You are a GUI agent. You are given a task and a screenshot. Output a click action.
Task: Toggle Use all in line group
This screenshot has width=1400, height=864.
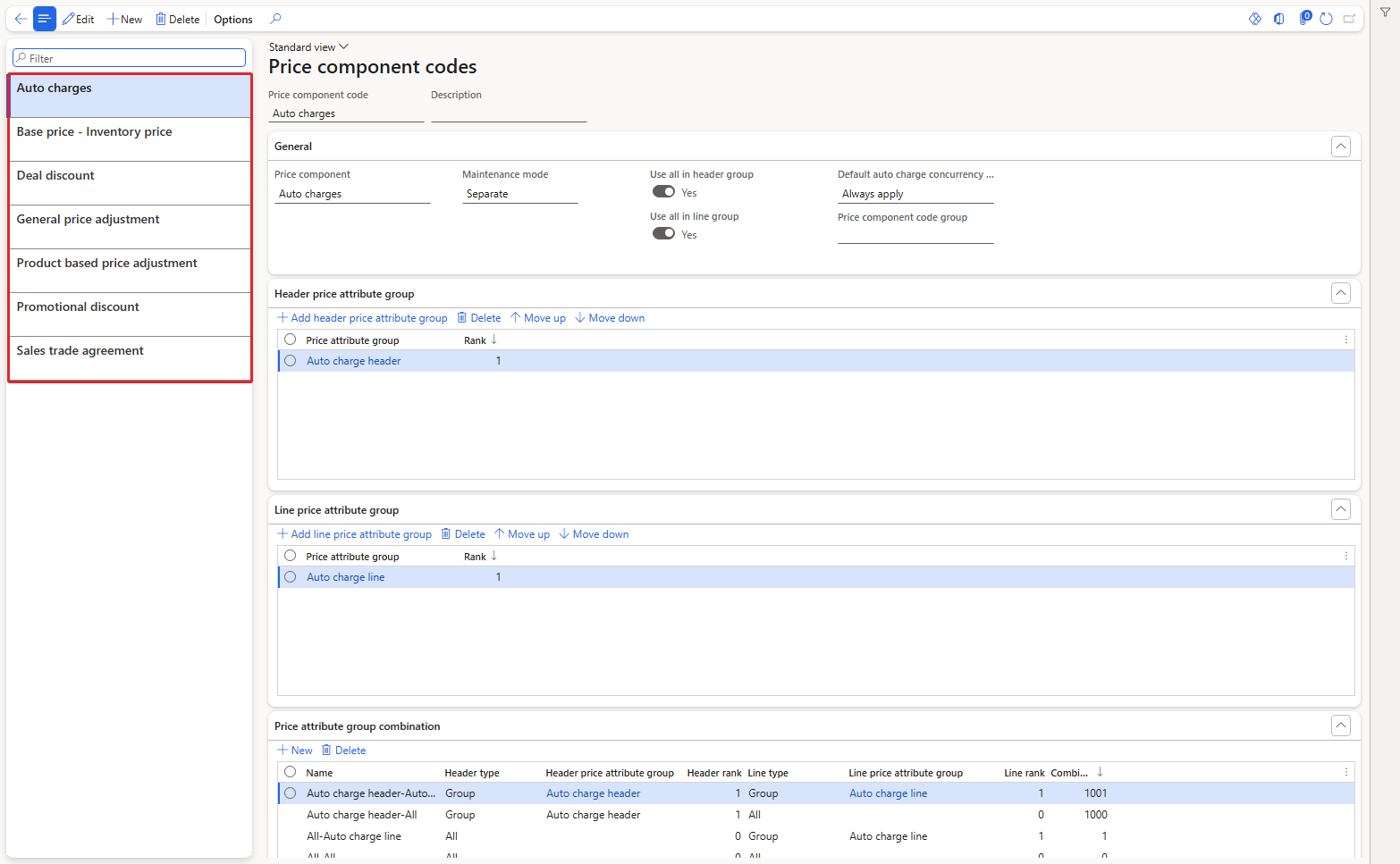coord(663,233)
